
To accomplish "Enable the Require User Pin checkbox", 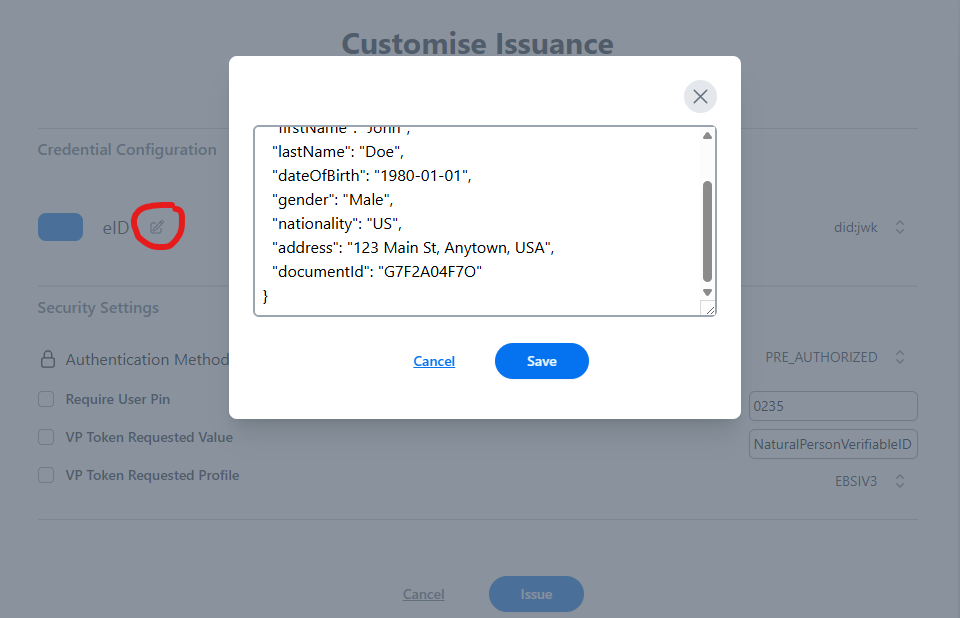I will point(45,398).
